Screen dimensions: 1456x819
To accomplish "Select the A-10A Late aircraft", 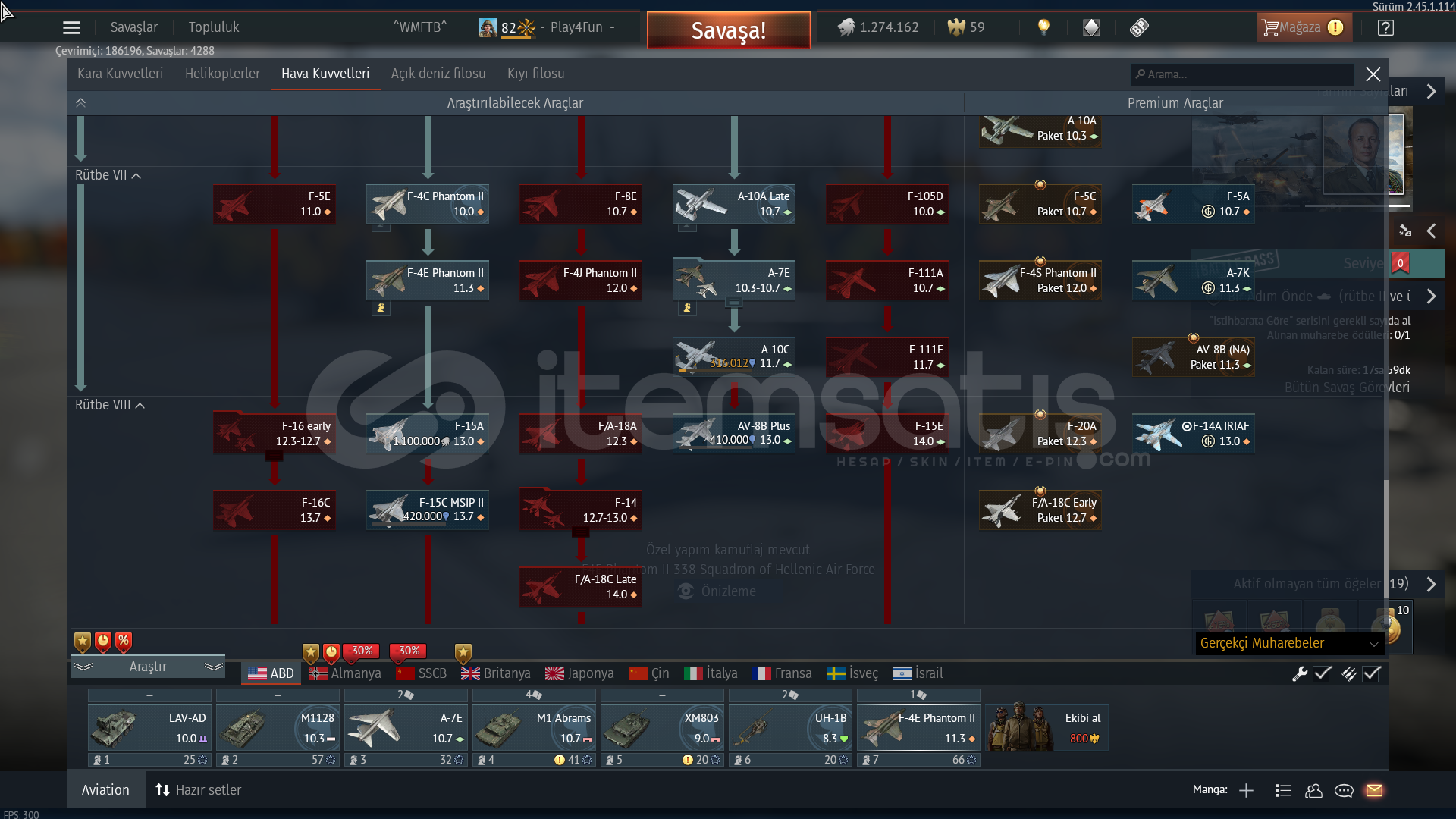I will click(733, 204).
